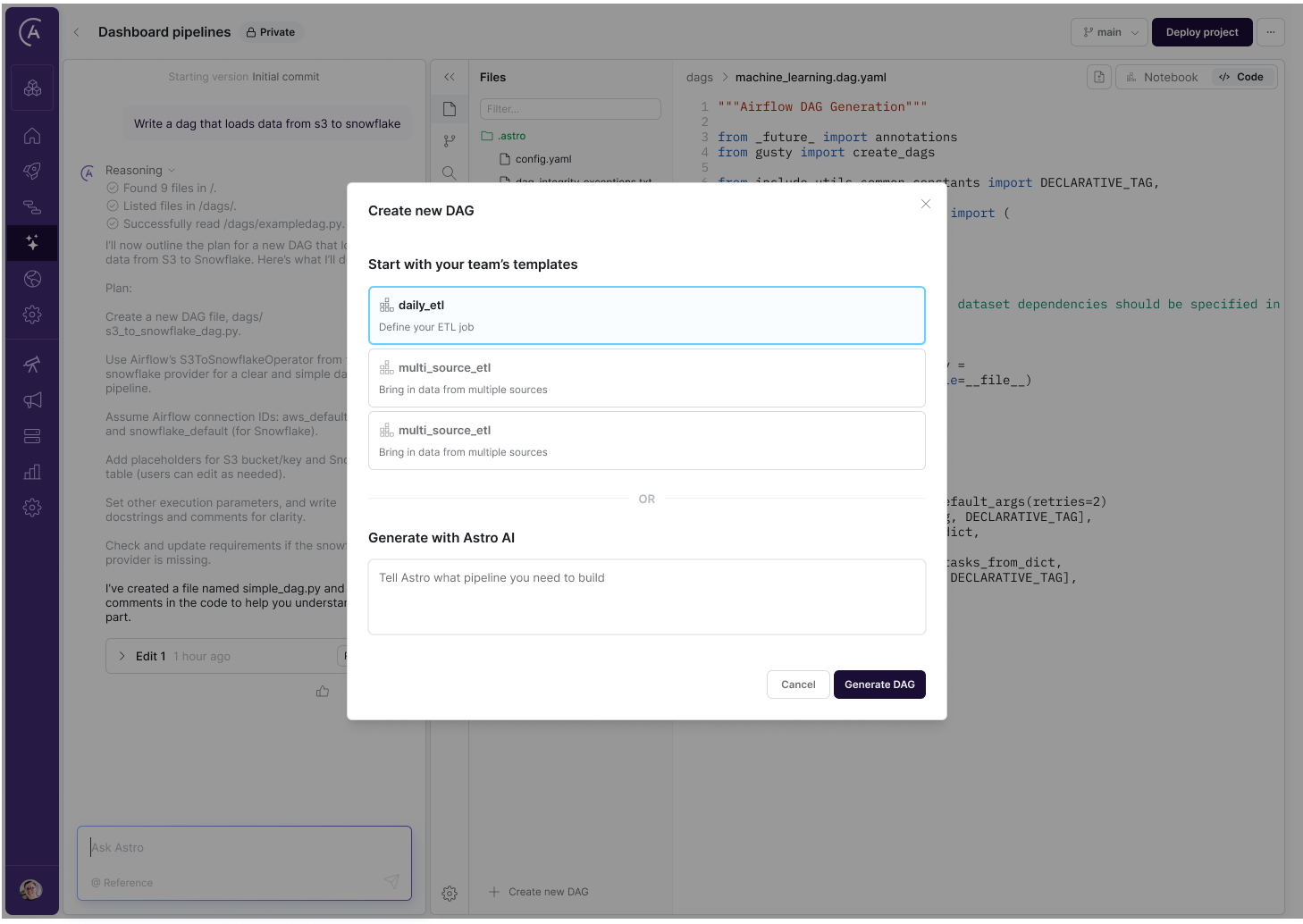Open the main branch dropdown
The width and height of the screenshot is (1303, 924).
tap(1110, 32)
